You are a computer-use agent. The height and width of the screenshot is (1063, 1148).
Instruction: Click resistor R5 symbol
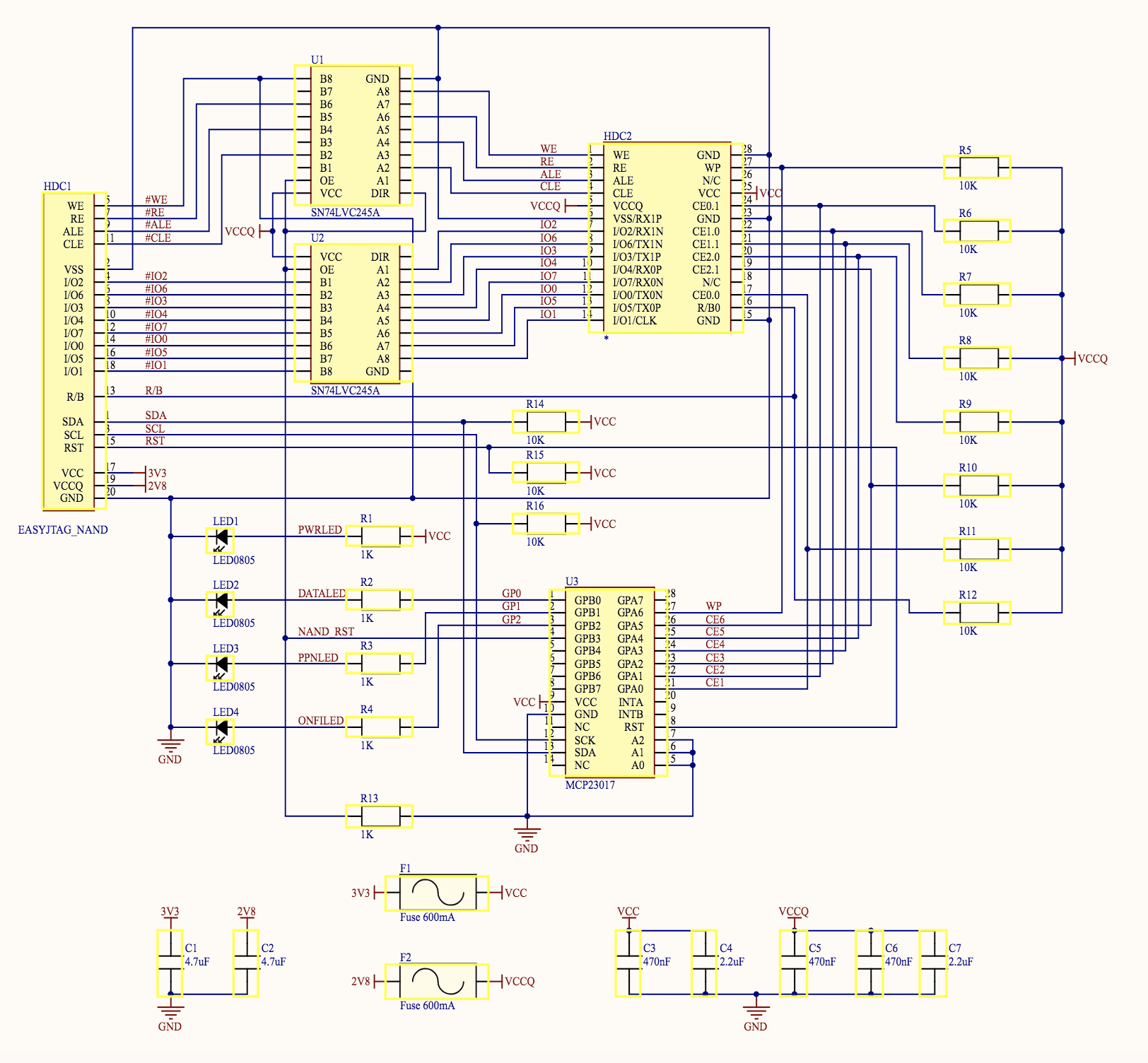click(978, 168)
